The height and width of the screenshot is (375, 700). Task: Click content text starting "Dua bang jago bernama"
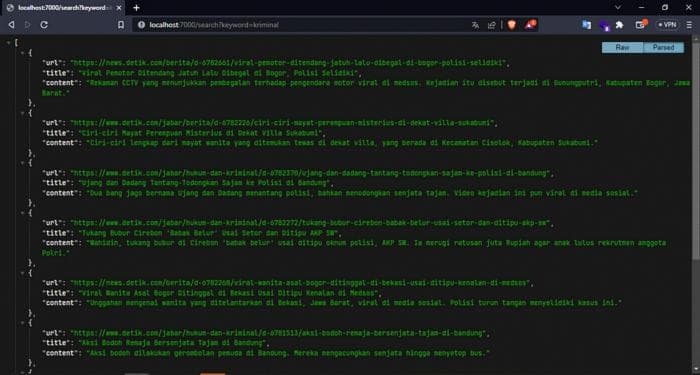[x=362, y=193]
